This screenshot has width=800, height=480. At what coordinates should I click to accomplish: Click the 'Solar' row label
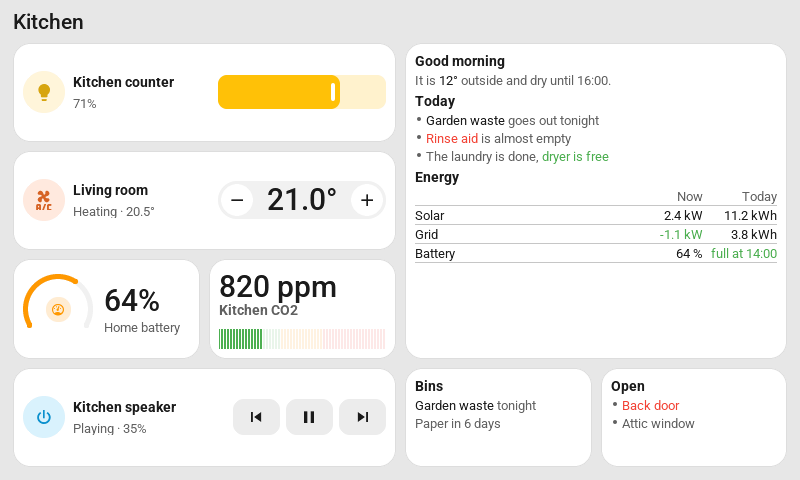point(430,216)
